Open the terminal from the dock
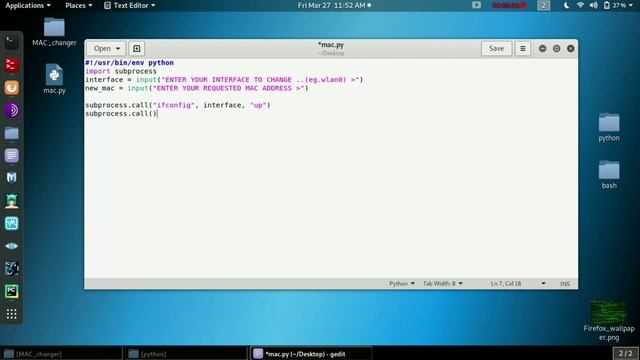This screenshot has height=360, width=640. (x=11, y=42)
